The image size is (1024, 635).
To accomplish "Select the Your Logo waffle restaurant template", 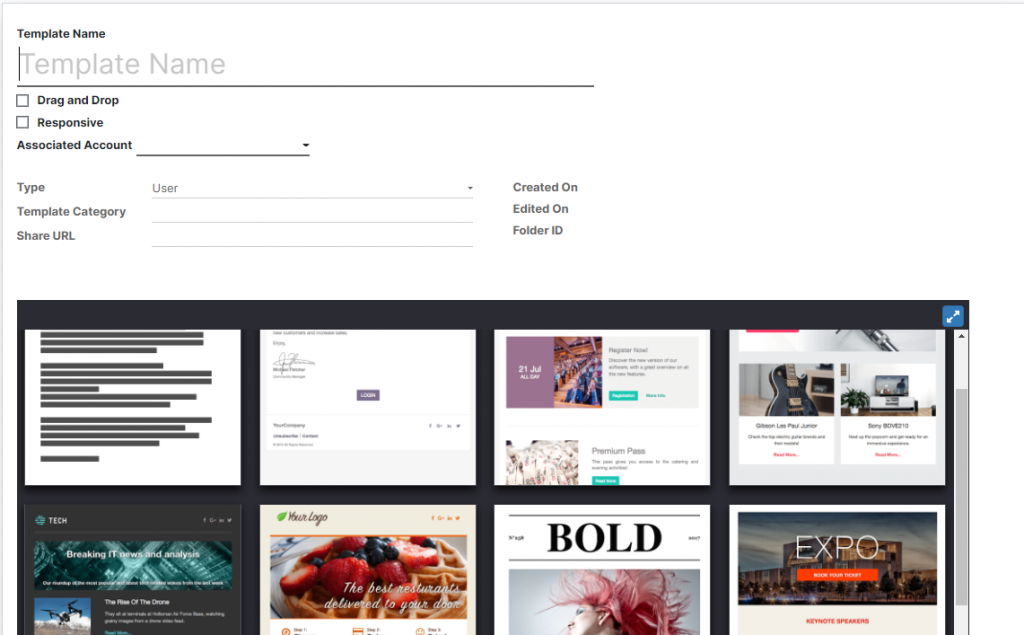I will (368, 570).
